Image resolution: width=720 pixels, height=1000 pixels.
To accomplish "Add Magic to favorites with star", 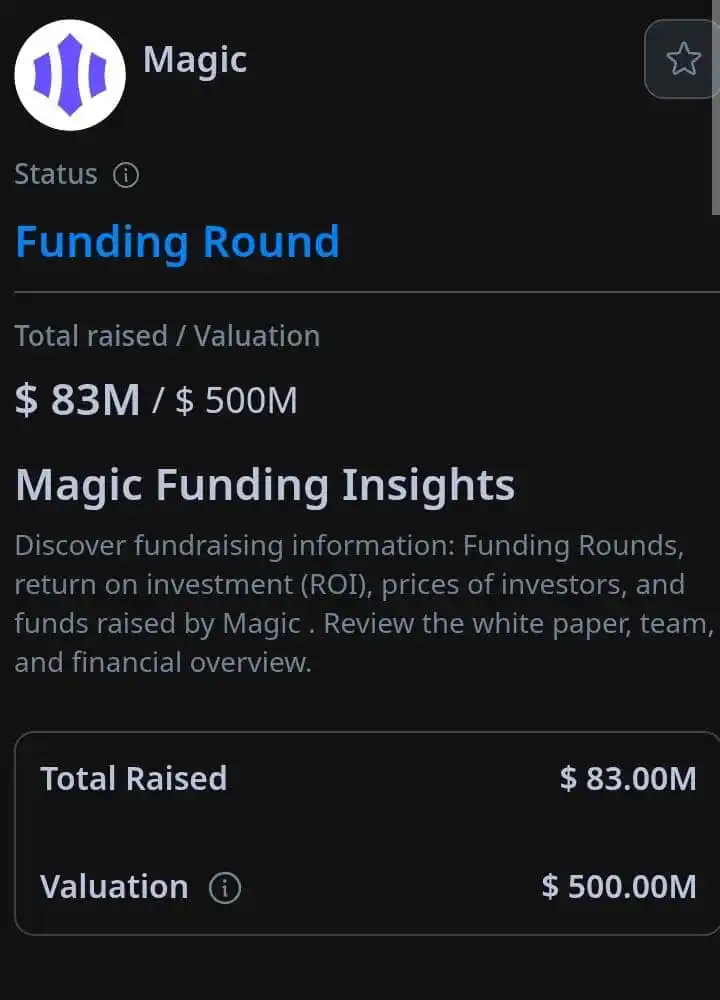I will click(683, 60).
